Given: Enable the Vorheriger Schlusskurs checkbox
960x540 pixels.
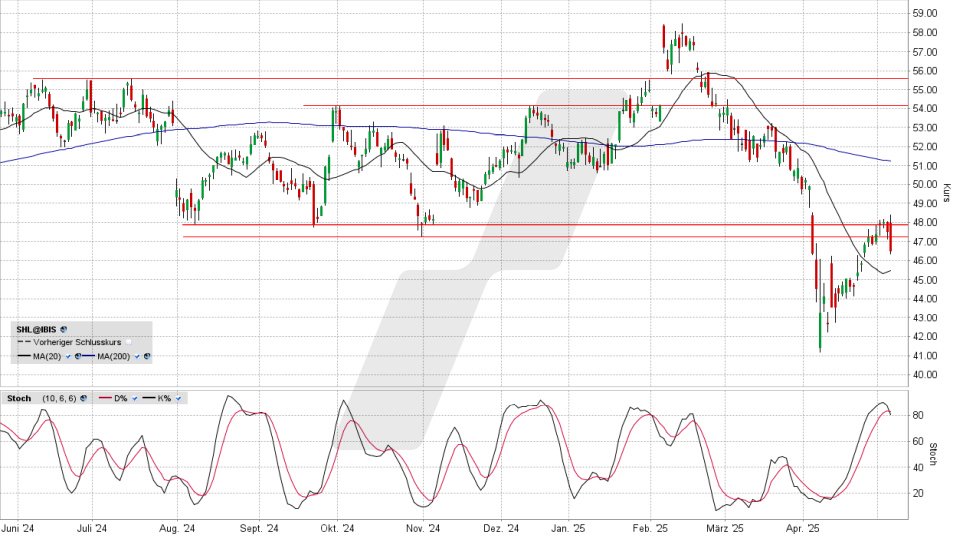Looking at the screenshot, I should 129,342.
